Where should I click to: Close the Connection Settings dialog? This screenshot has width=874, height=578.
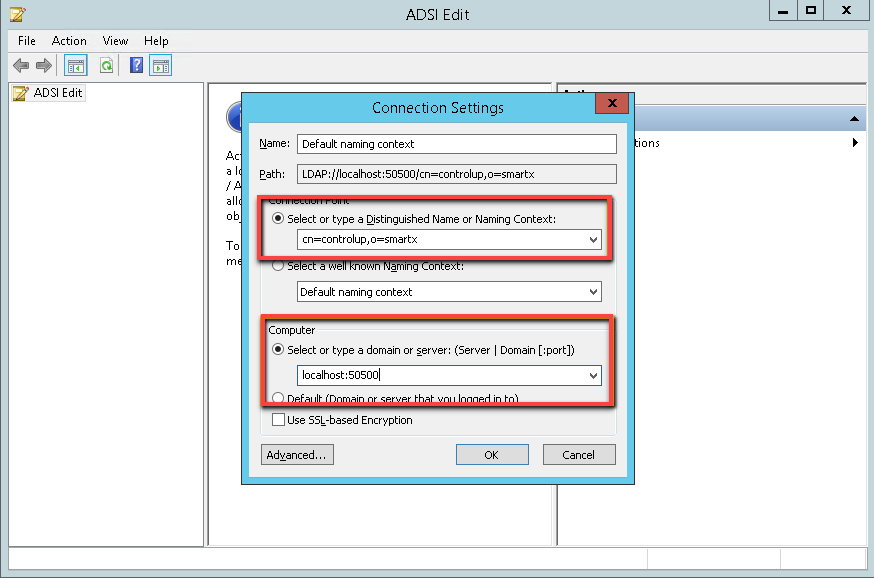click(x=612, y=103)
